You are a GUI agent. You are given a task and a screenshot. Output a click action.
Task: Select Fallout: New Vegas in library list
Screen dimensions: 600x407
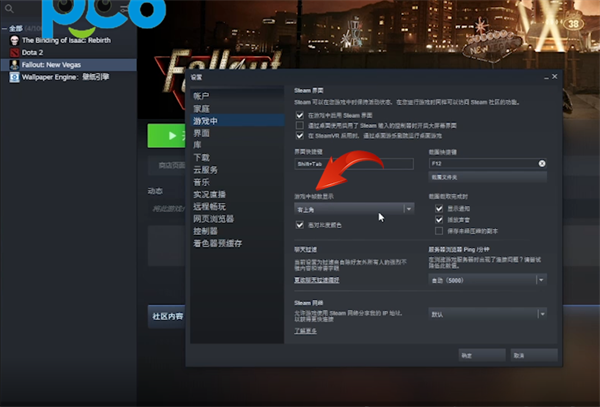tap(51, 65)
